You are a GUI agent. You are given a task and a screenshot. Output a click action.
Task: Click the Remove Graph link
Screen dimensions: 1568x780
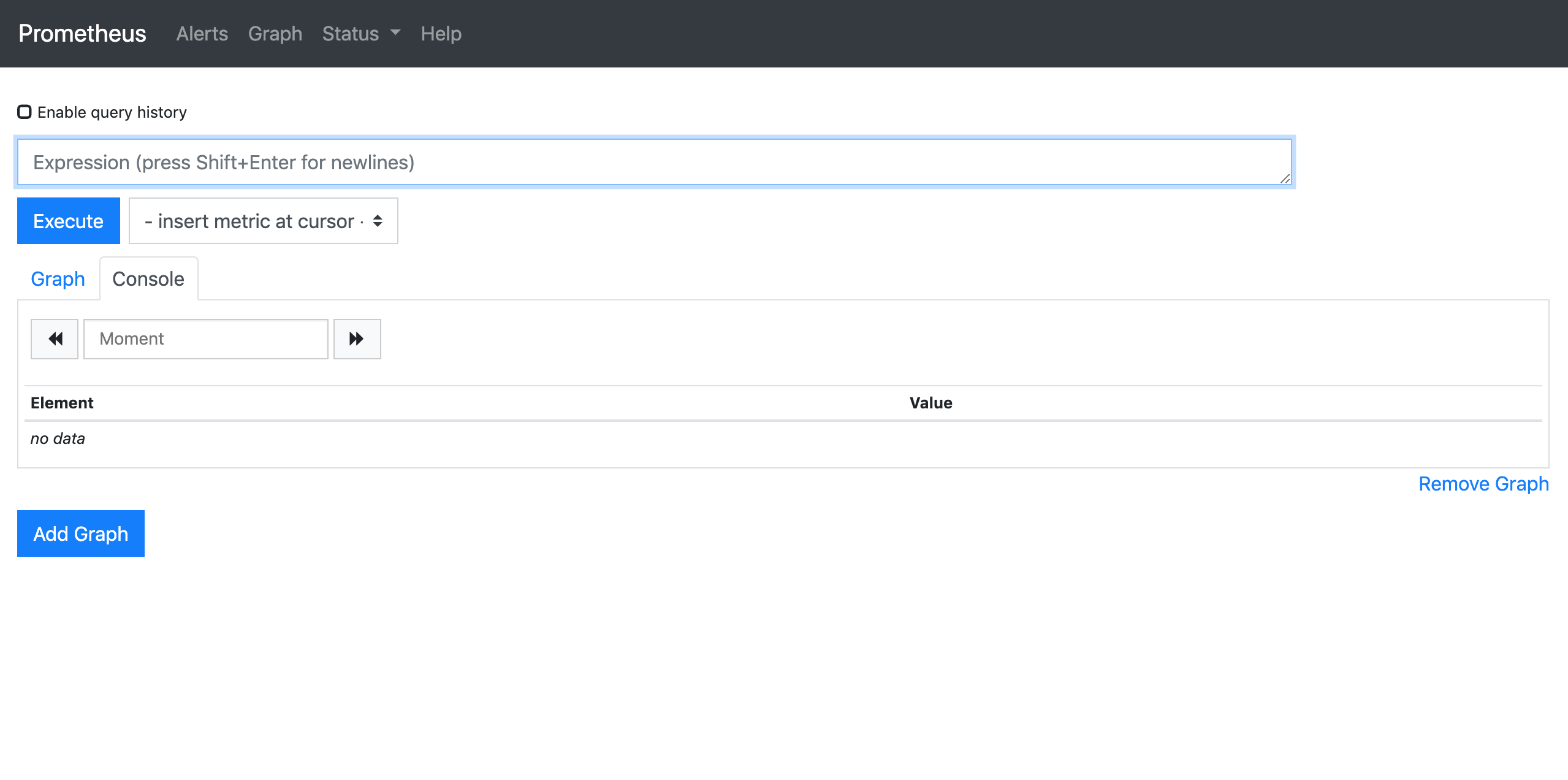tap(1483, 484)
